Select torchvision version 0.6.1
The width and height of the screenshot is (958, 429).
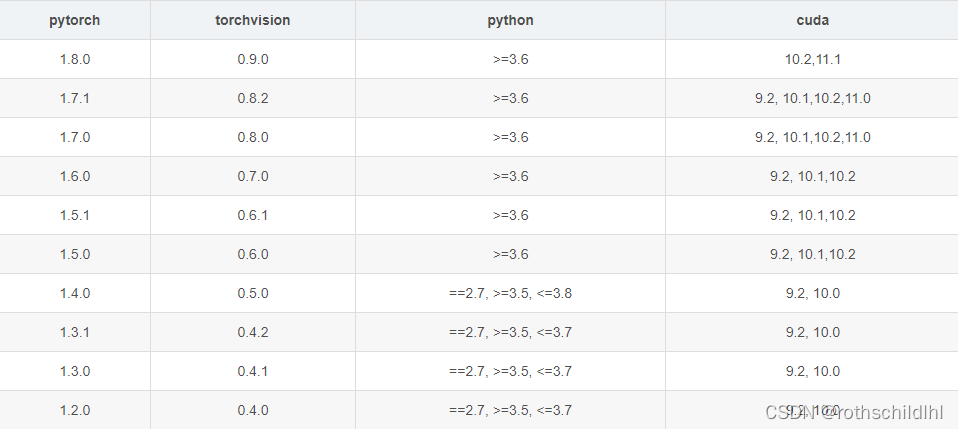click(253, 215)
